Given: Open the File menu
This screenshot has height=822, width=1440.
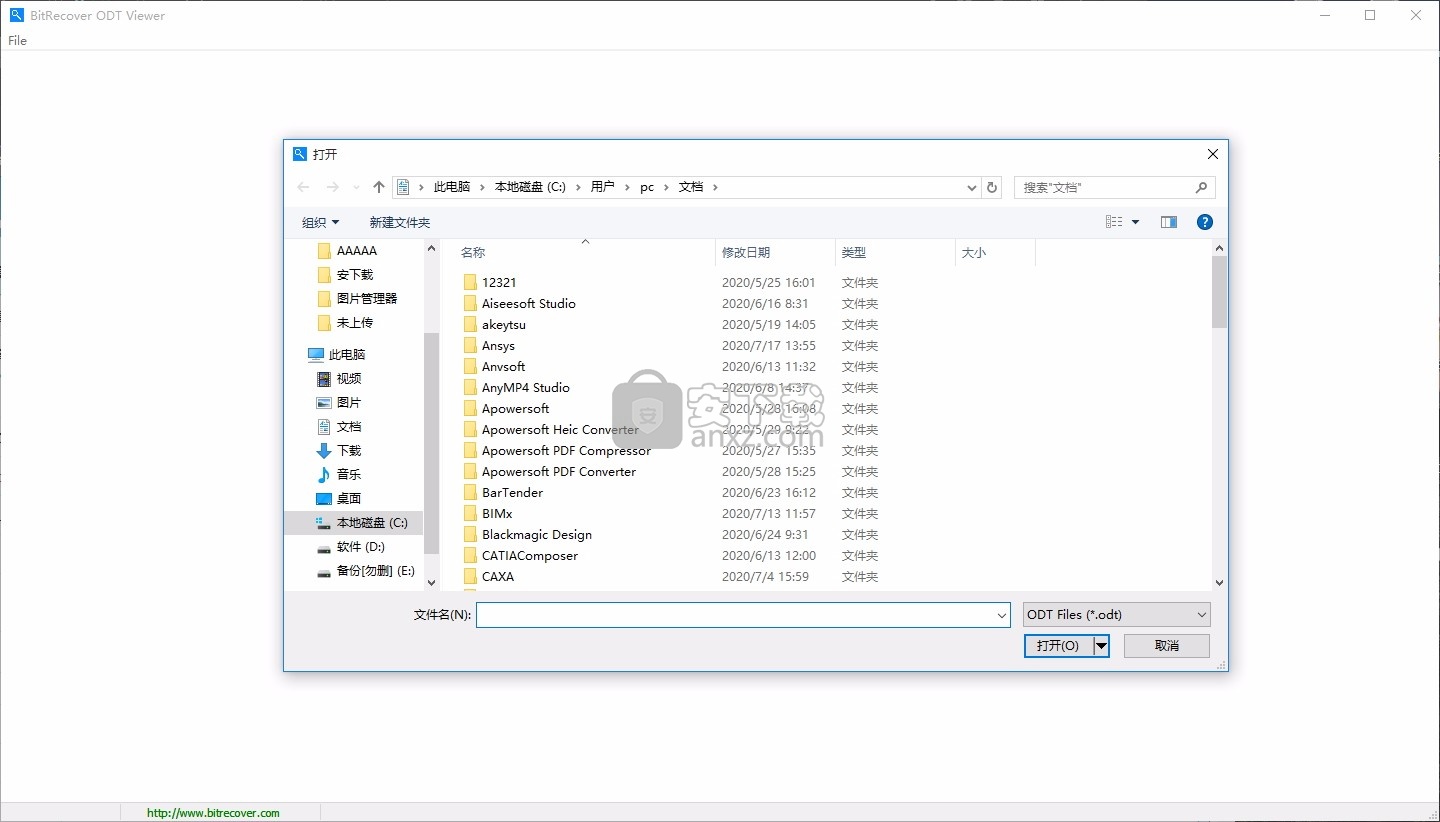Looking at the screenshot, I should [x=17, y=41].
